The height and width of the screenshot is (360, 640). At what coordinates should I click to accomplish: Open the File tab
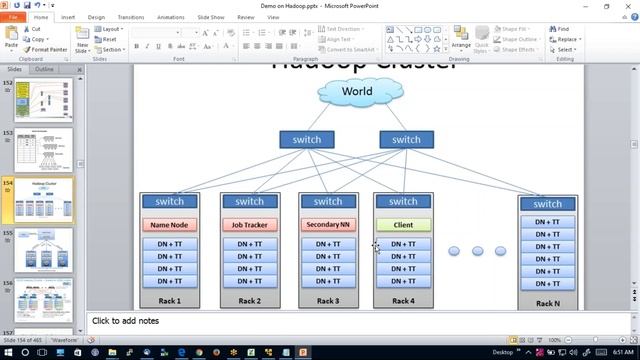(13, 17)
